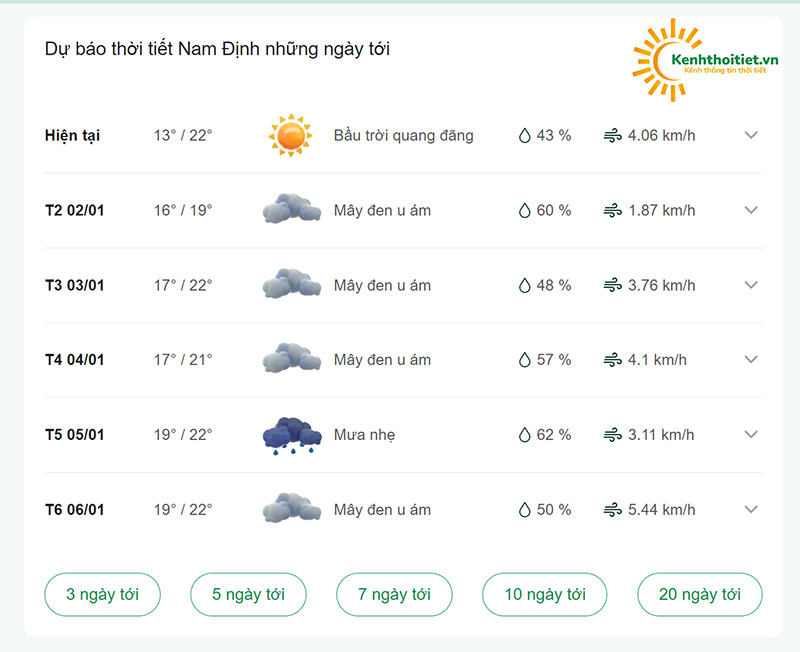Image resolution: width=800 pixels, height=652 pixels.
Task: Expand details for T2 02/01 with chevron
Action: coord(751,210)
